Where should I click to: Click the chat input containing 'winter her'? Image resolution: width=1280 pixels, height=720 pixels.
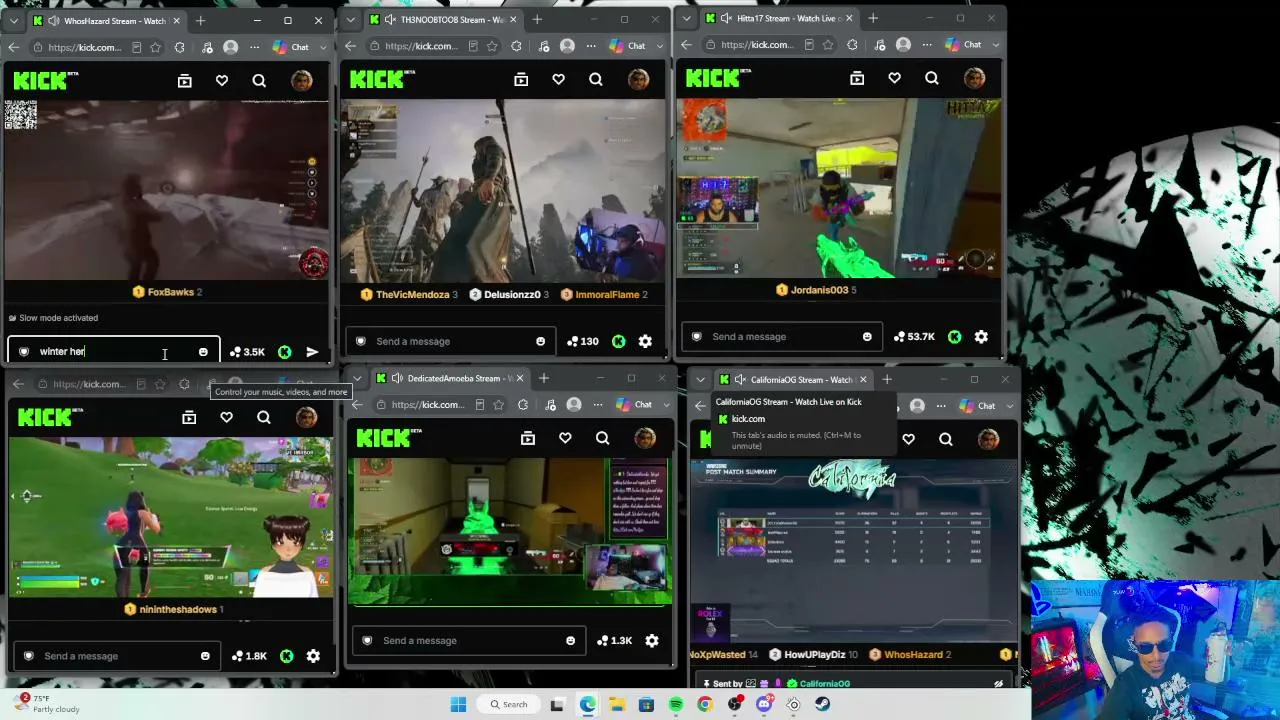pyautogui.click(x=113, y=352)
